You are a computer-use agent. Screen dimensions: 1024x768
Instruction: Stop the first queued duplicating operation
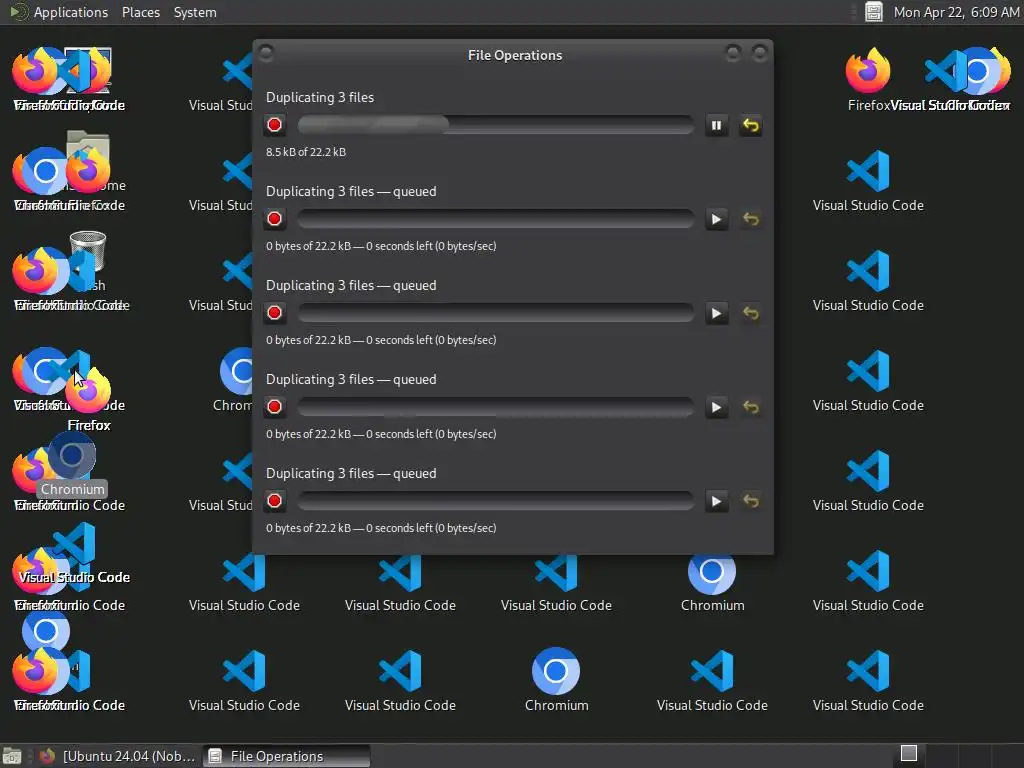coord(274,219)
